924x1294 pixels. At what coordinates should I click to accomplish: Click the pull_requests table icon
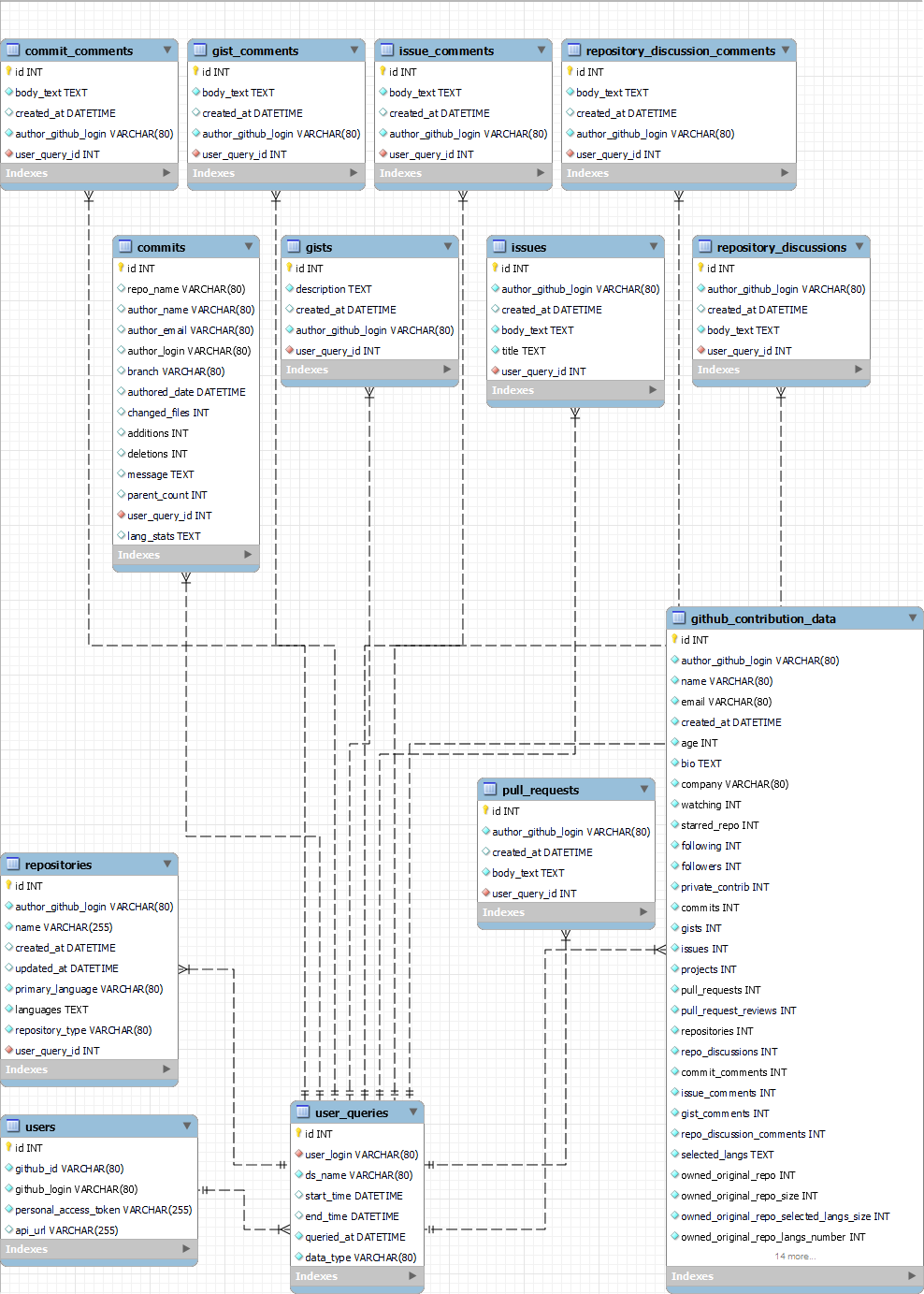pyautogui.click(x=490, y=790)
